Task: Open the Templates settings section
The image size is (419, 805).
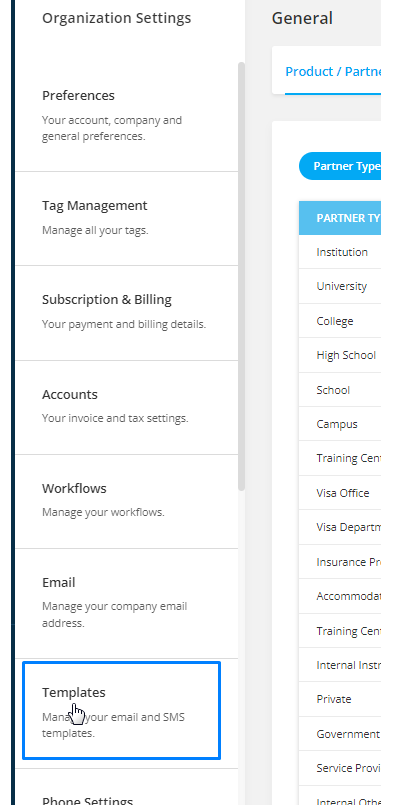Action: coord(122,711)
